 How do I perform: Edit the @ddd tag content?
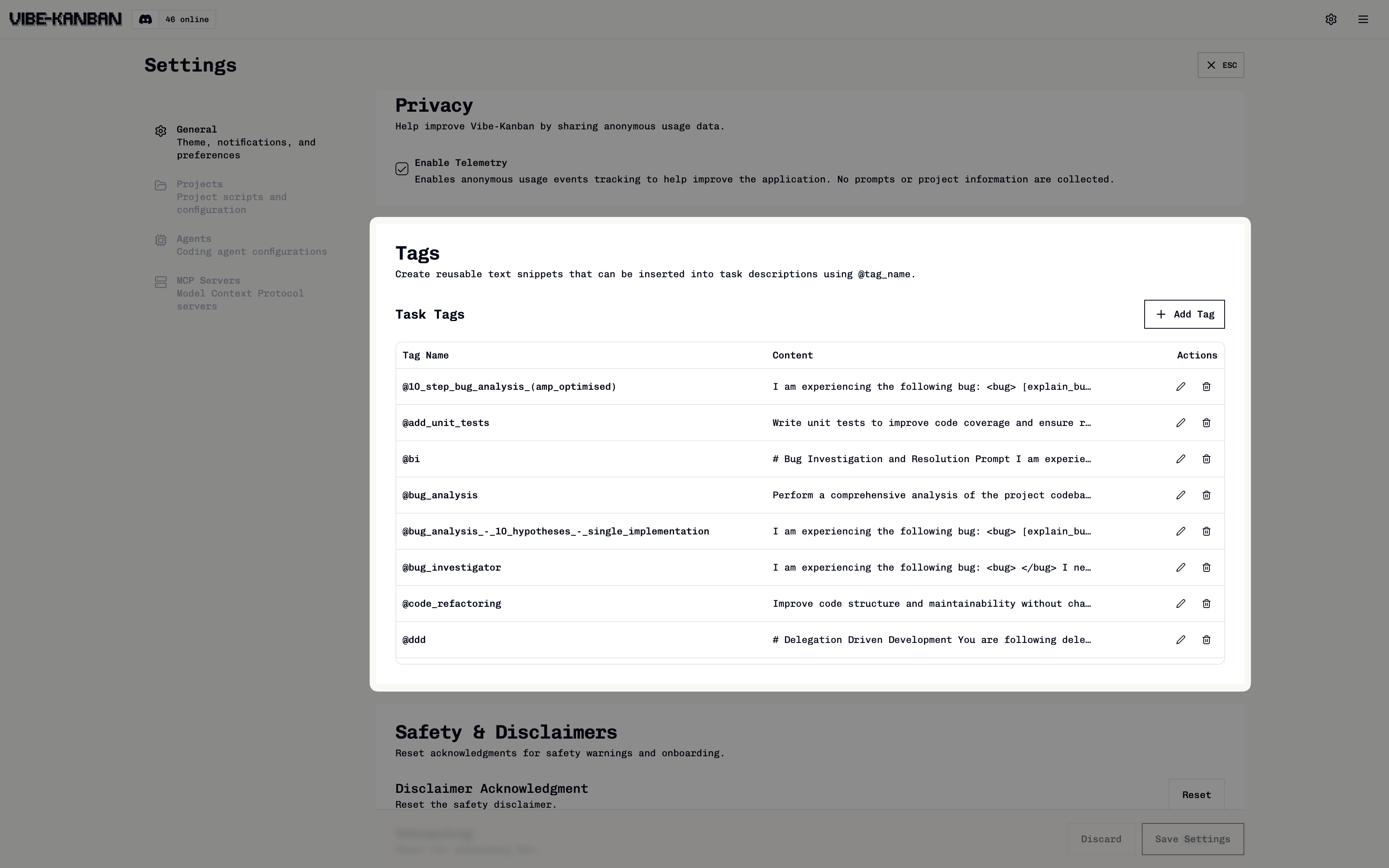pyautogui.click(x=1180, y=639)
